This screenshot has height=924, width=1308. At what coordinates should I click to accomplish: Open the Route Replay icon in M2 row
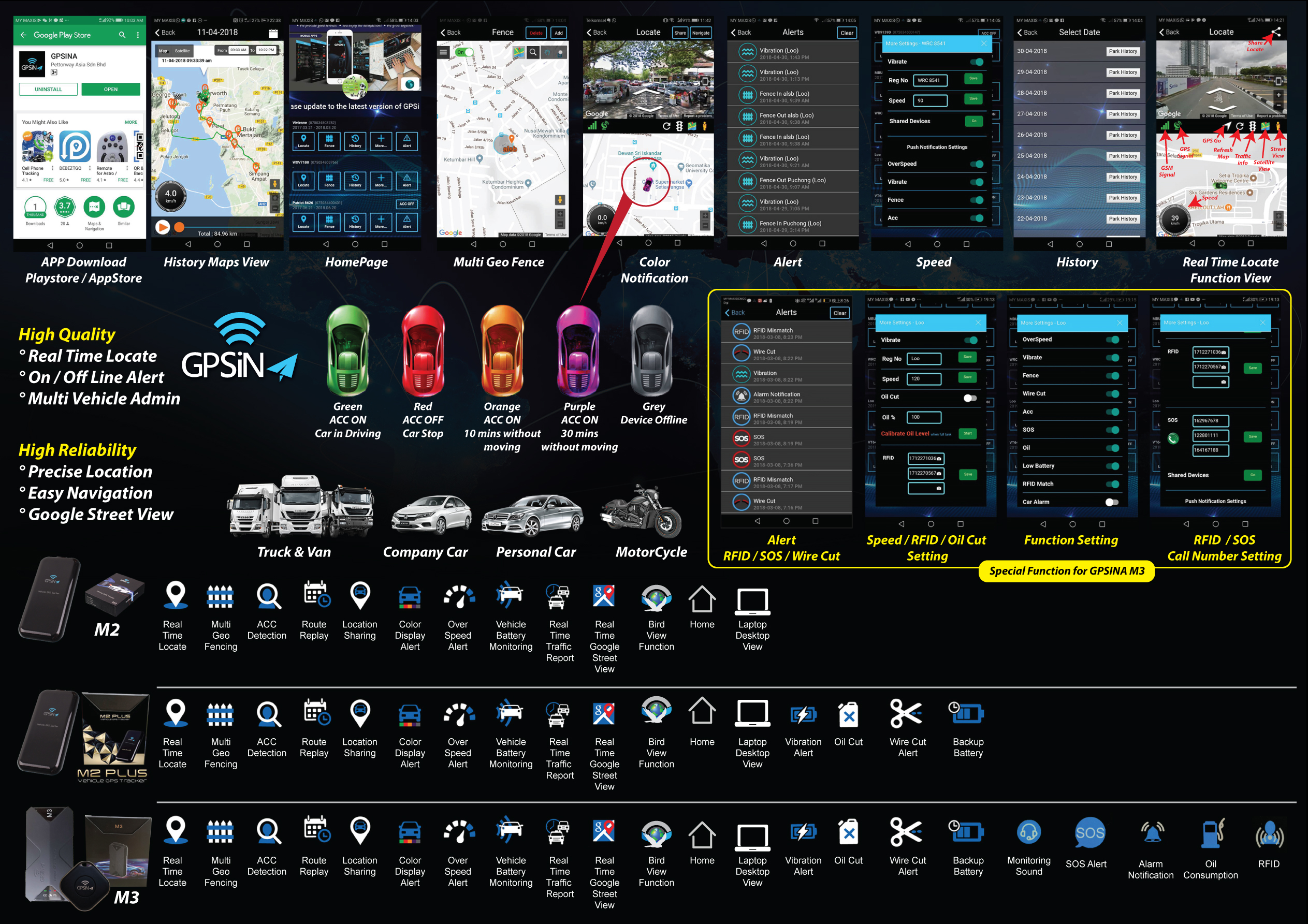pos(316,595)
